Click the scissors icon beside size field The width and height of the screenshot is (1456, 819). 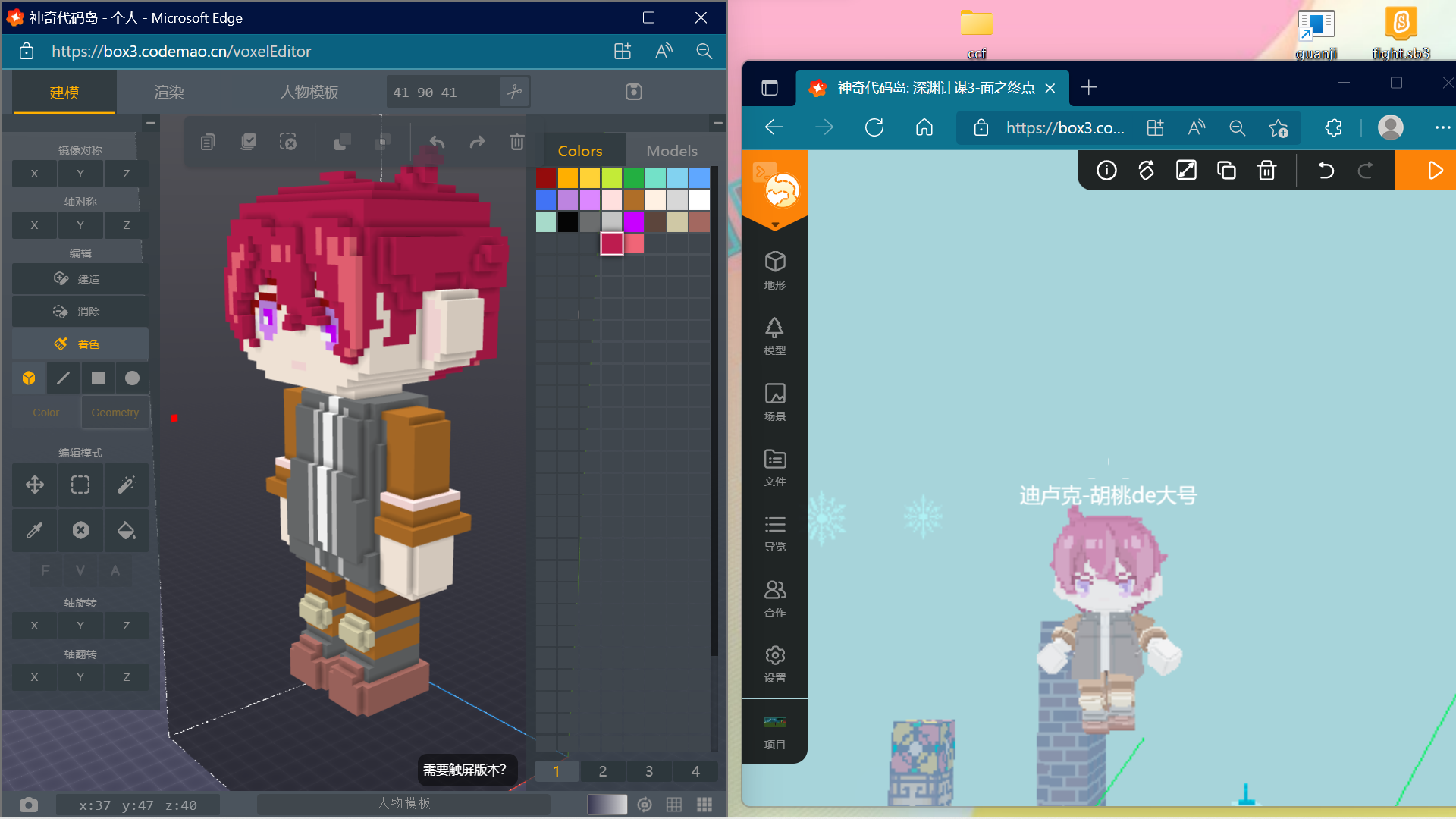515,92
